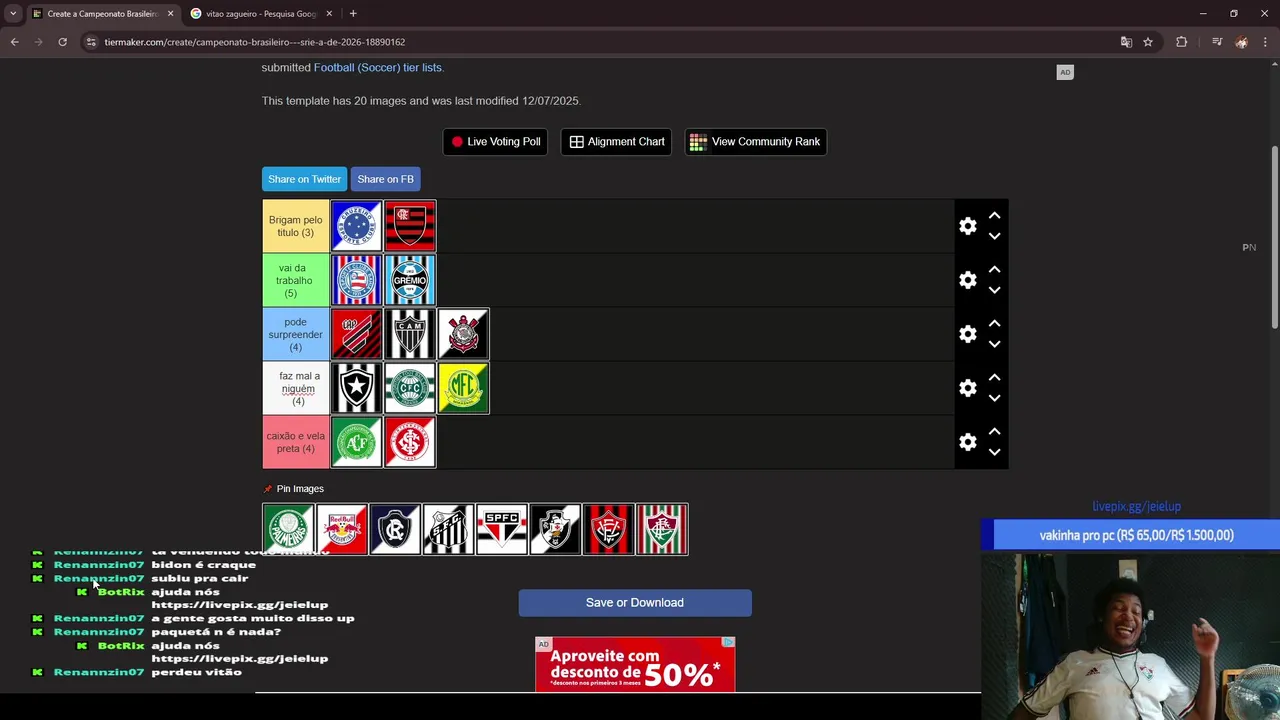The height and width of the screenshot is (720, 1280).
Task: Move caixão e vela preta row up
Action: pyautogui.click(x=994, y=431)
